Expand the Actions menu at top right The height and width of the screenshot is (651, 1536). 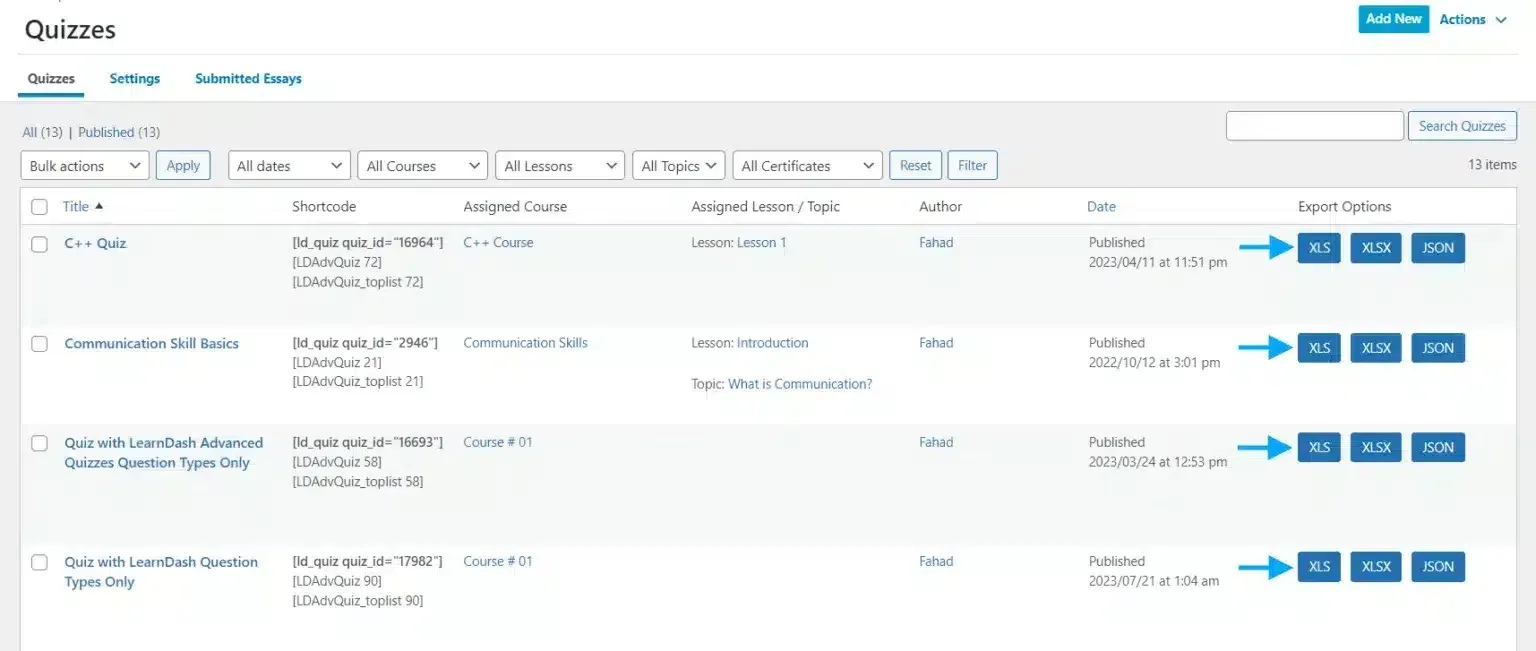1472,20
